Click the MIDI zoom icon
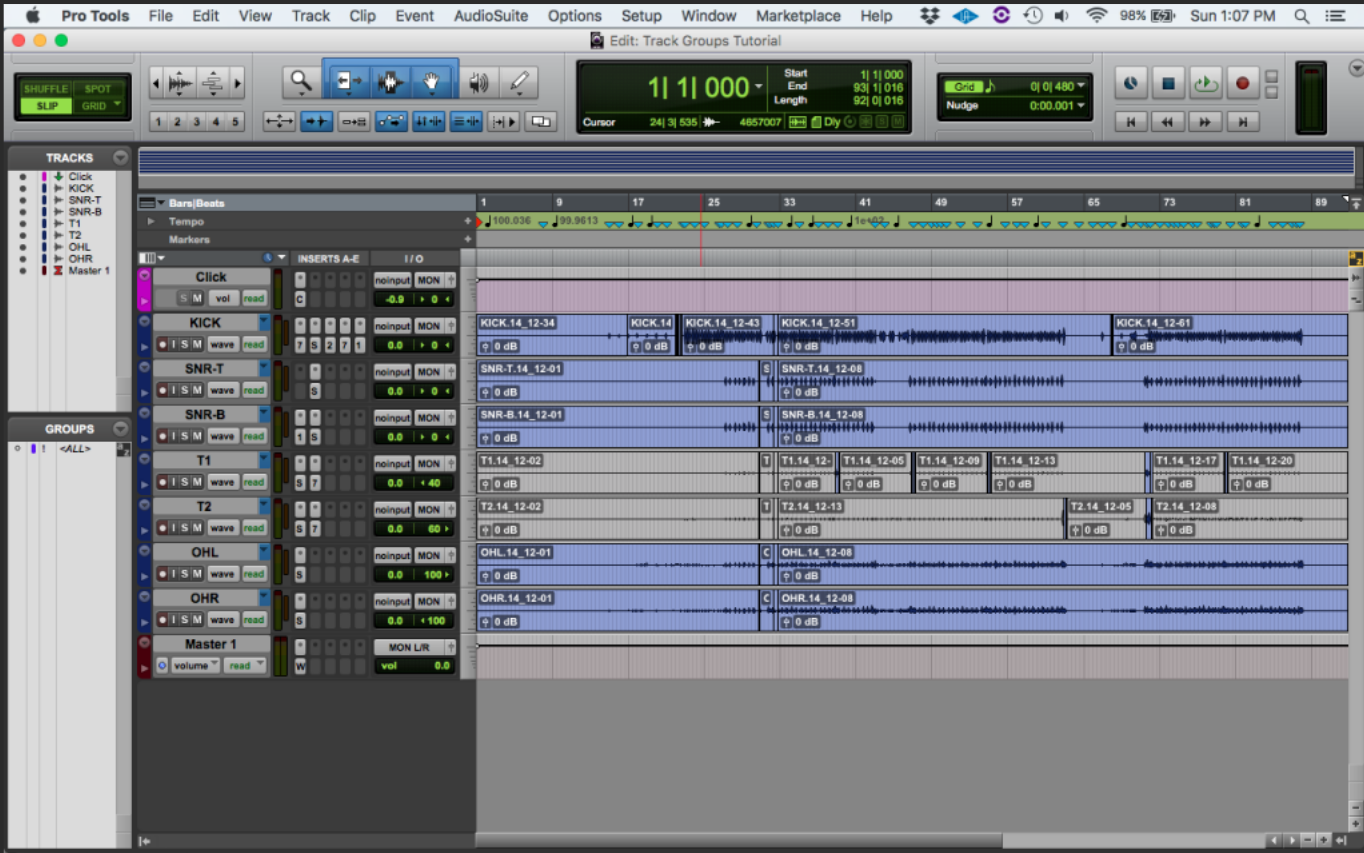 pos(212,83)
